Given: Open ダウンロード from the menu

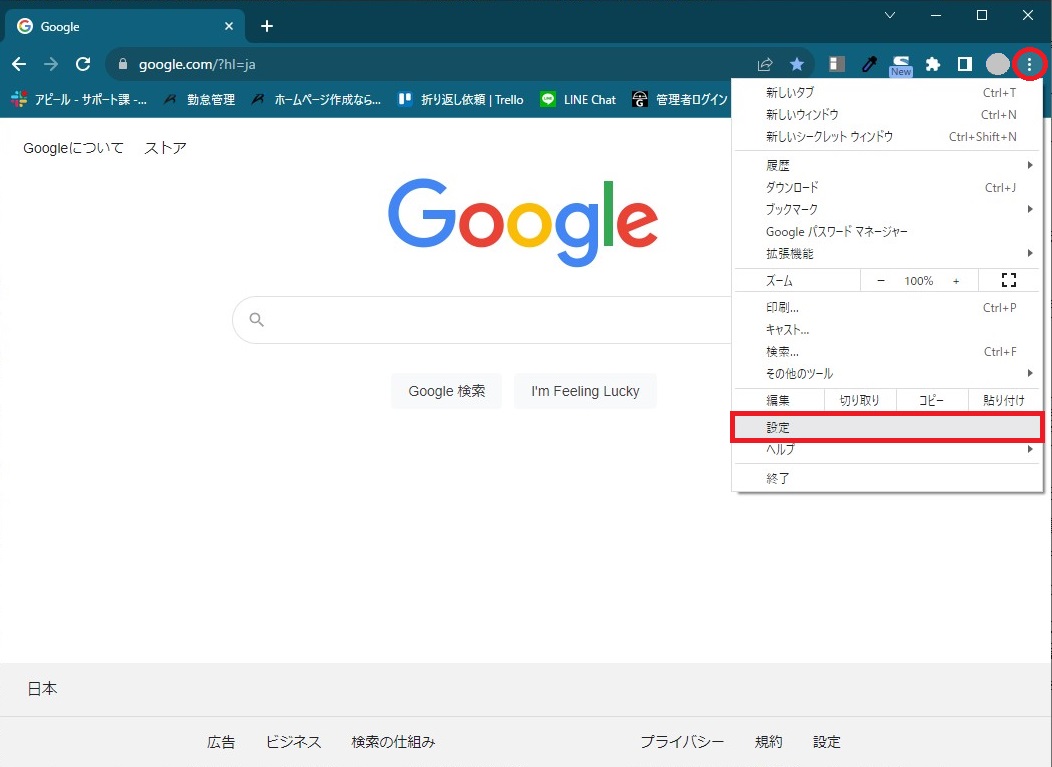Looking at the screenshot, I should coord(887,187).
